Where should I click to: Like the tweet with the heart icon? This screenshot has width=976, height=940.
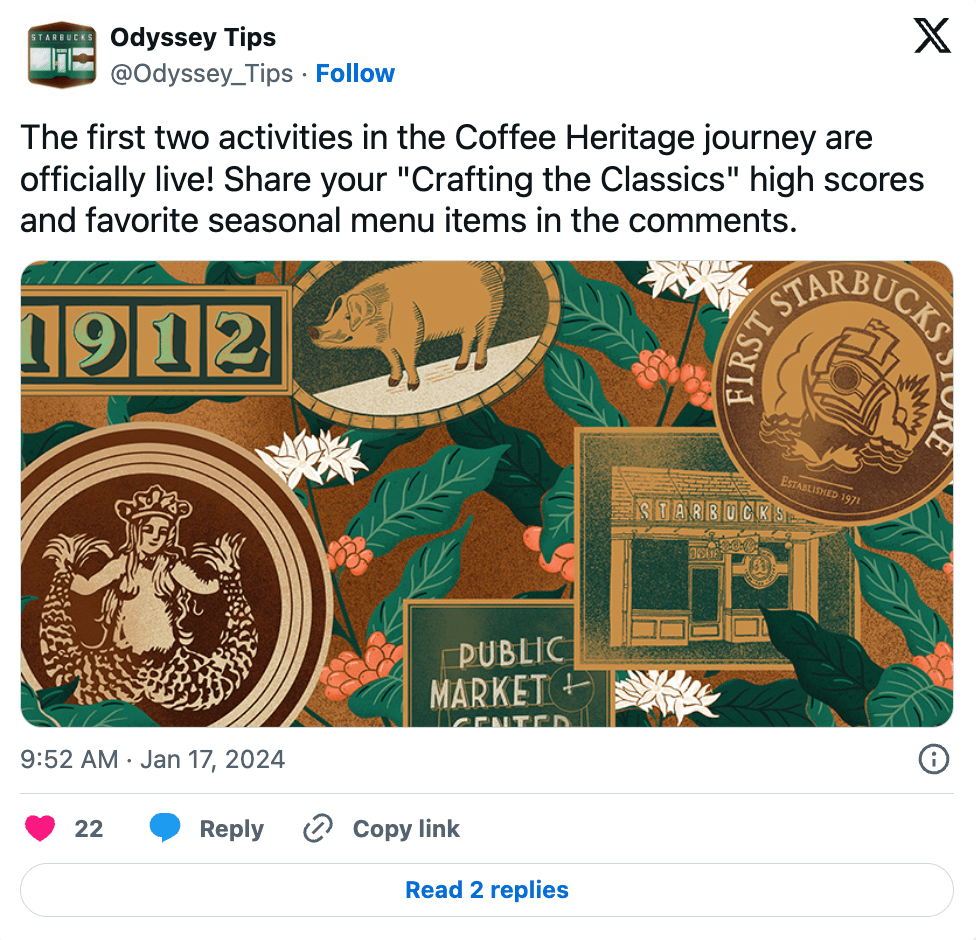tap(40, 829)
